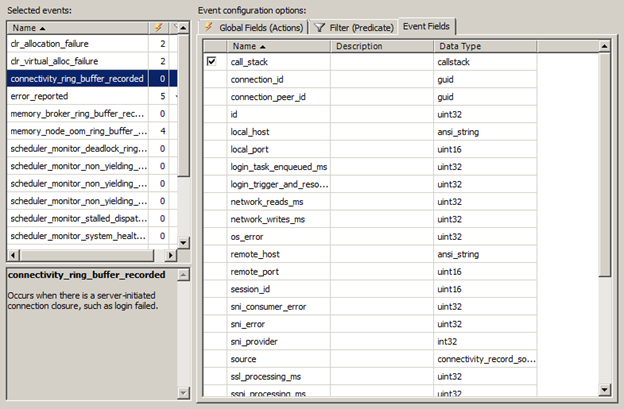Screen dimensions: 624x409
Task: Select connectivity_ring_buffer_recorded event row
Action: click(x=92, y=79)
